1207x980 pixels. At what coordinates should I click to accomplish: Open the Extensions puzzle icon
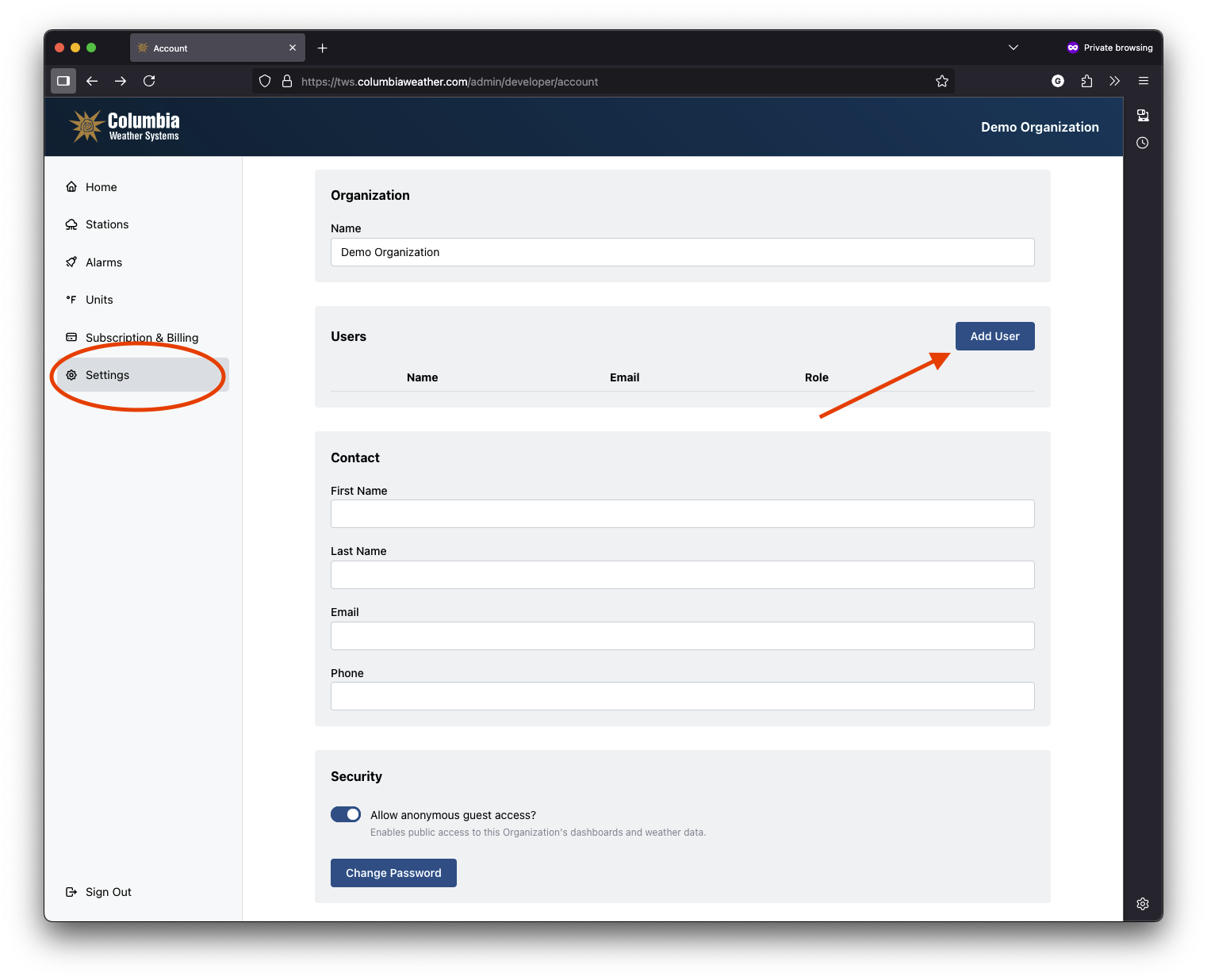click(1086, 81)
